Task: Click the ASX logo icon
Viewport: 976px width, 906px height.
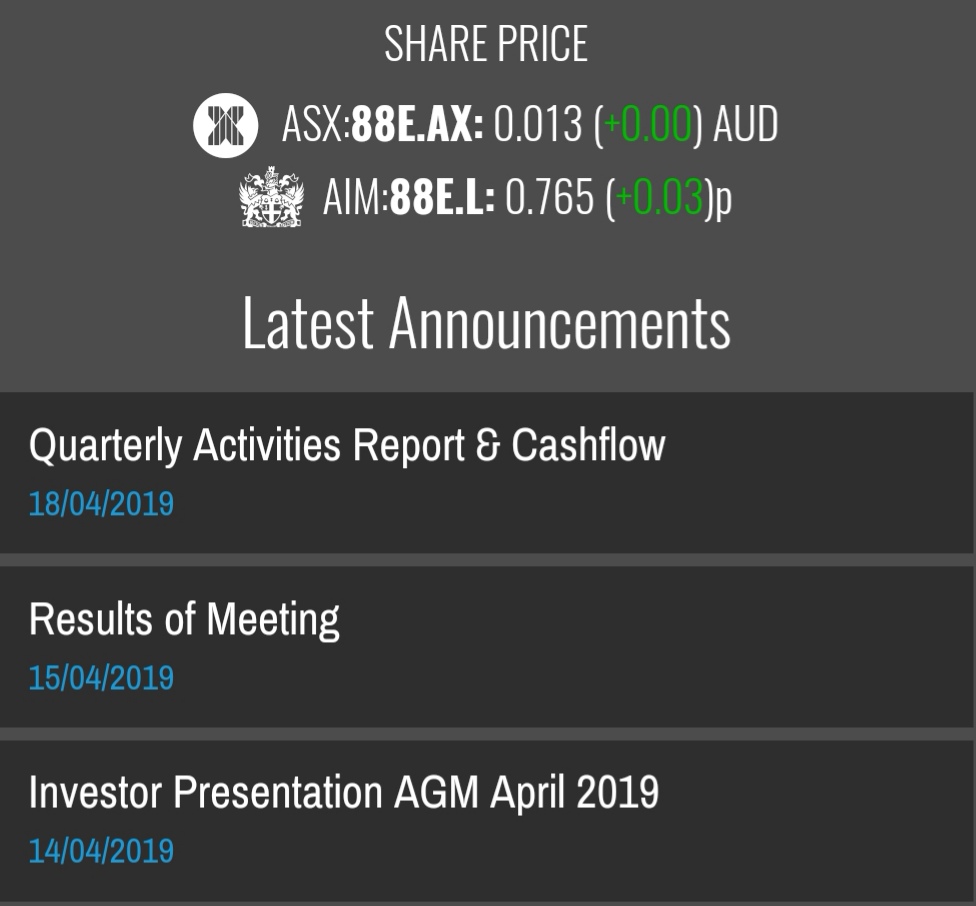Action: click(225, 124)
